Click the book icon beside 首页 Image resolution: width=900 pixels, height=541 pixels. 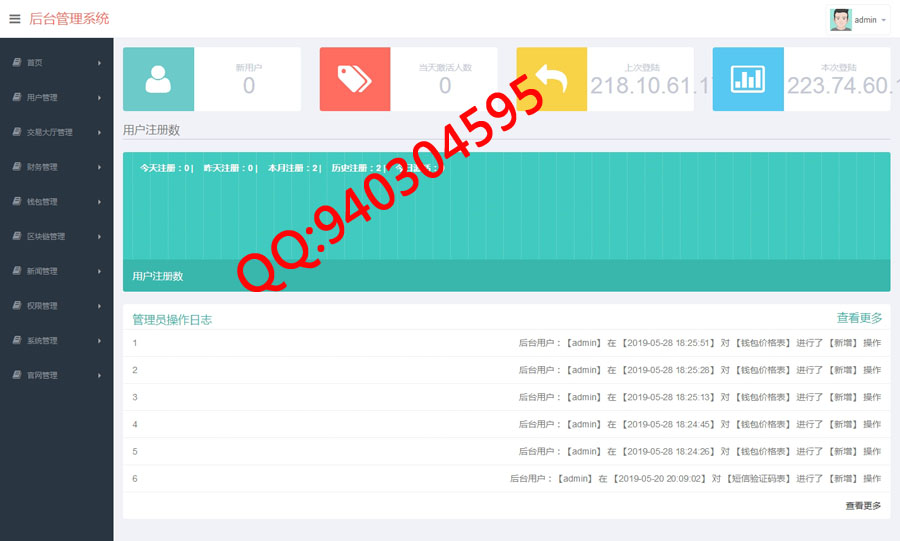pyautogui.click(x=17, y=63)
